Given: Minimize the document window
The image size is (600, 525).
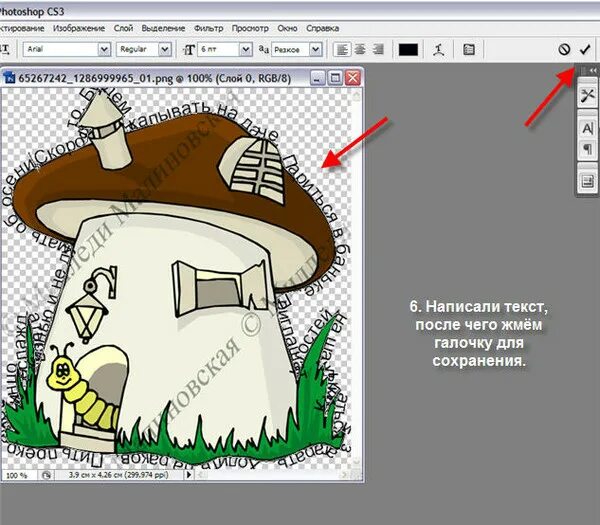Looking at the screenshot, I should (317, 78).
